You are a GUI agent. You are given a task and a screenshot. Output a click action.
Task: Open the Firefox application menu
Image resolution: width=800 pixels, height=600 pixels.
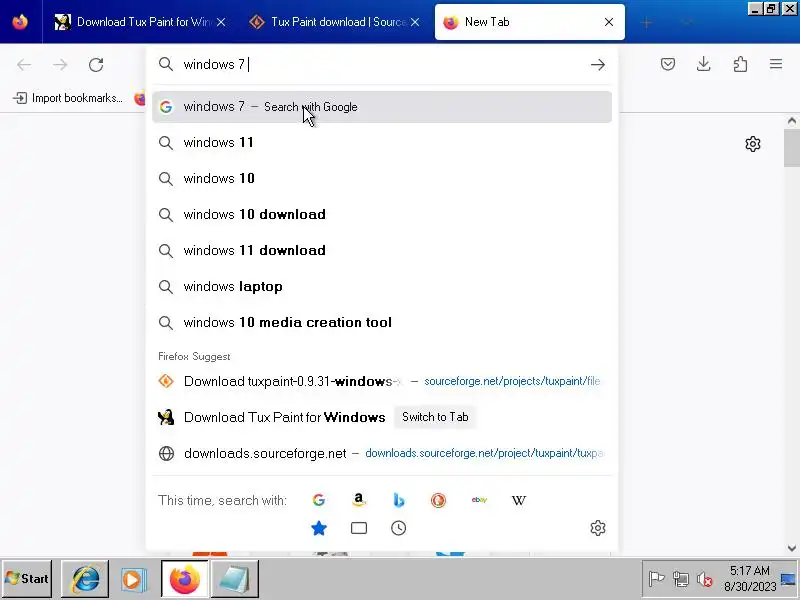[x=776, y=64]
